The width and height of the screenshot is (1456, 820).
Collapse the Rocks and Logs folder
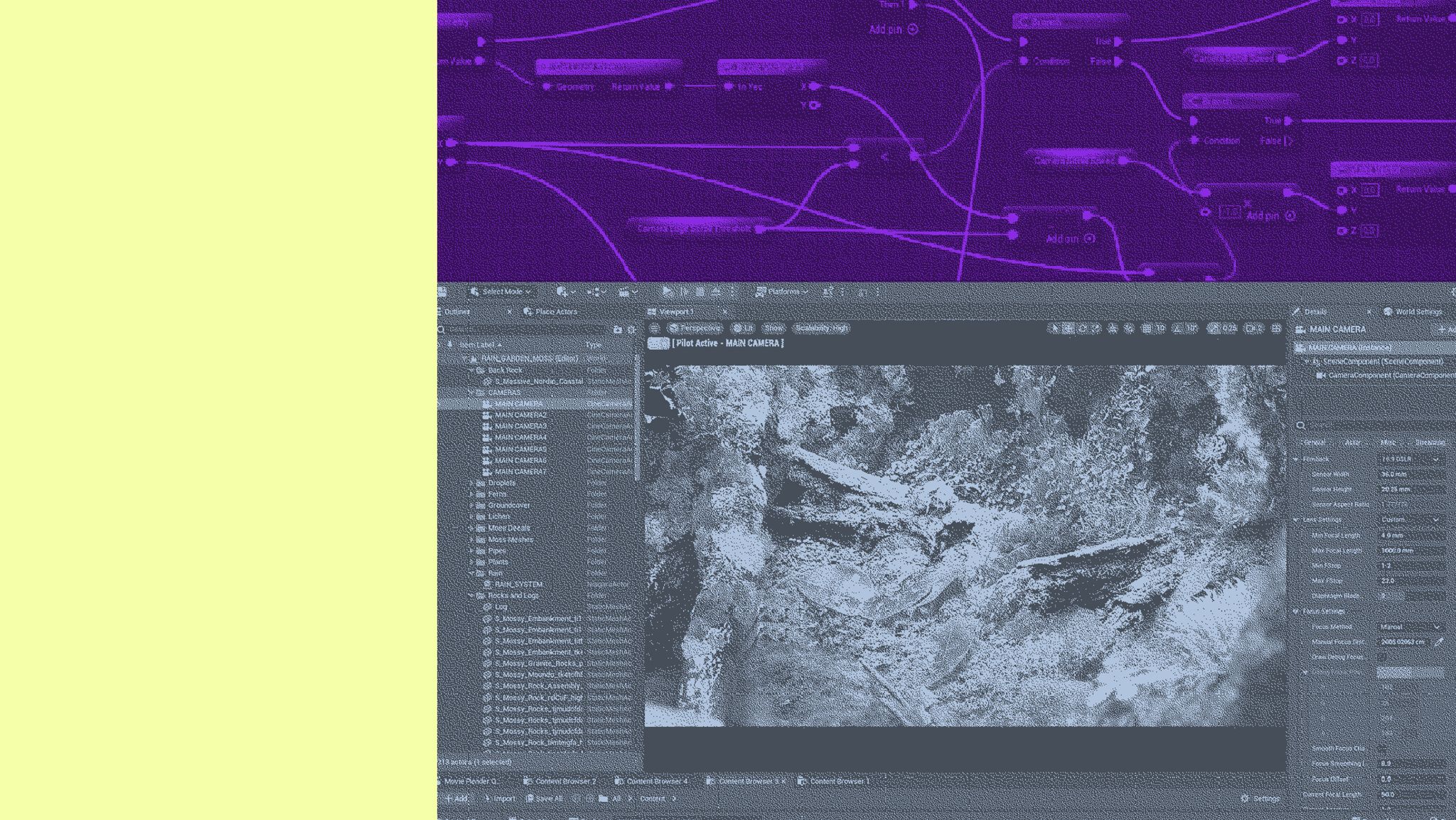[471, 596]
